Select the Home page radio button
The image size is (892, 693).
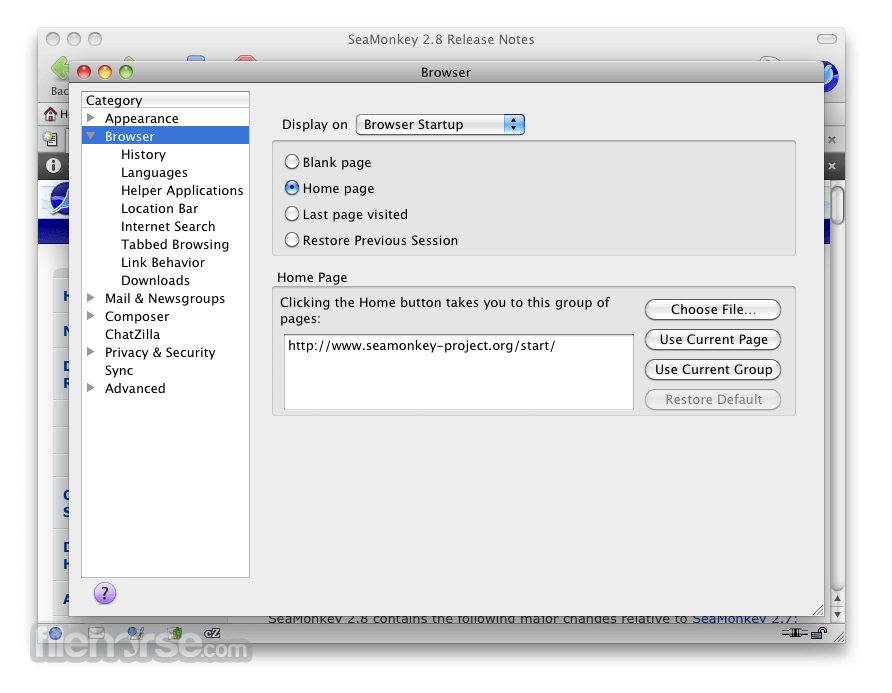tap(292, 188)
